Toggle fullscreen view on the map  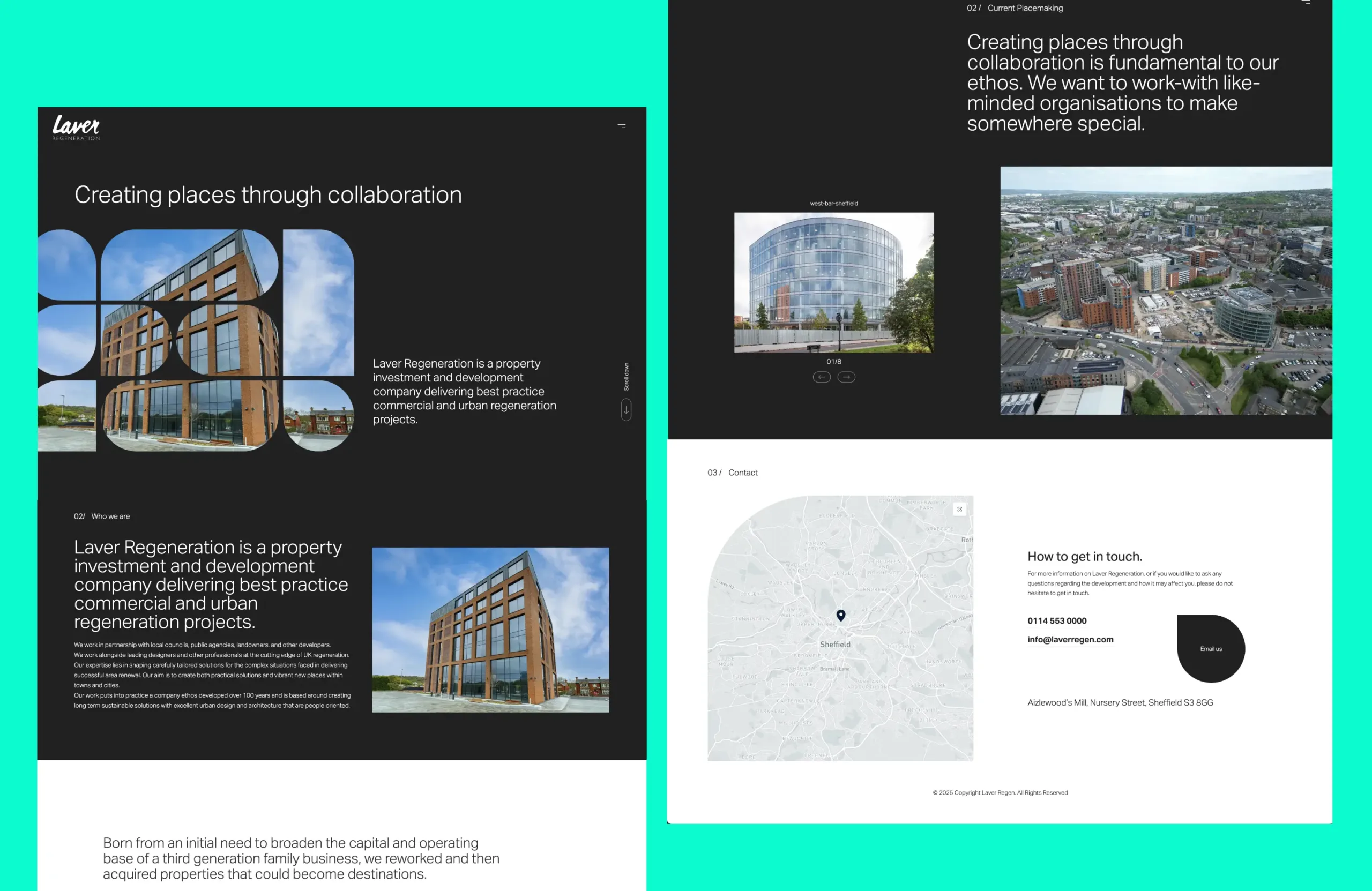(959, 510)
